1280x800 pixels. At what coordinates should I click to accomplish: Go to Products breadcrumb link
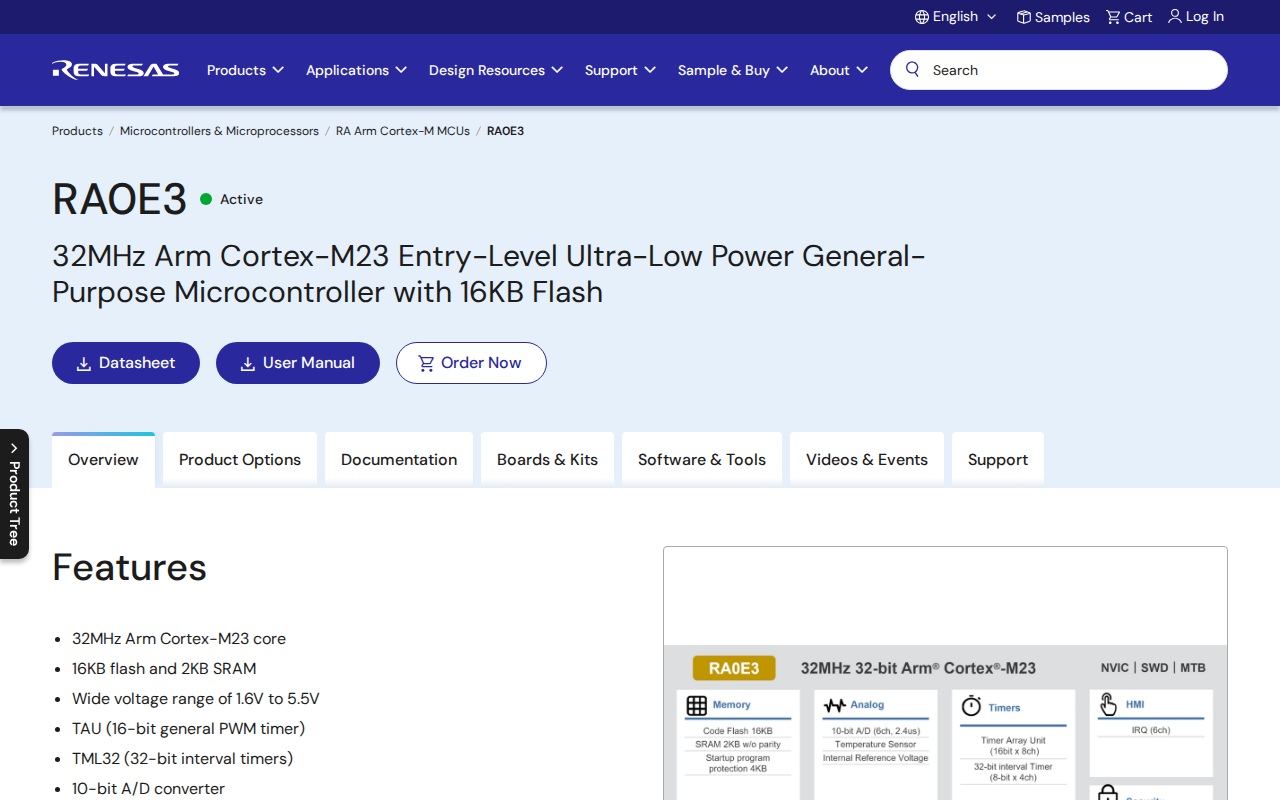click(x=77, y=131)
